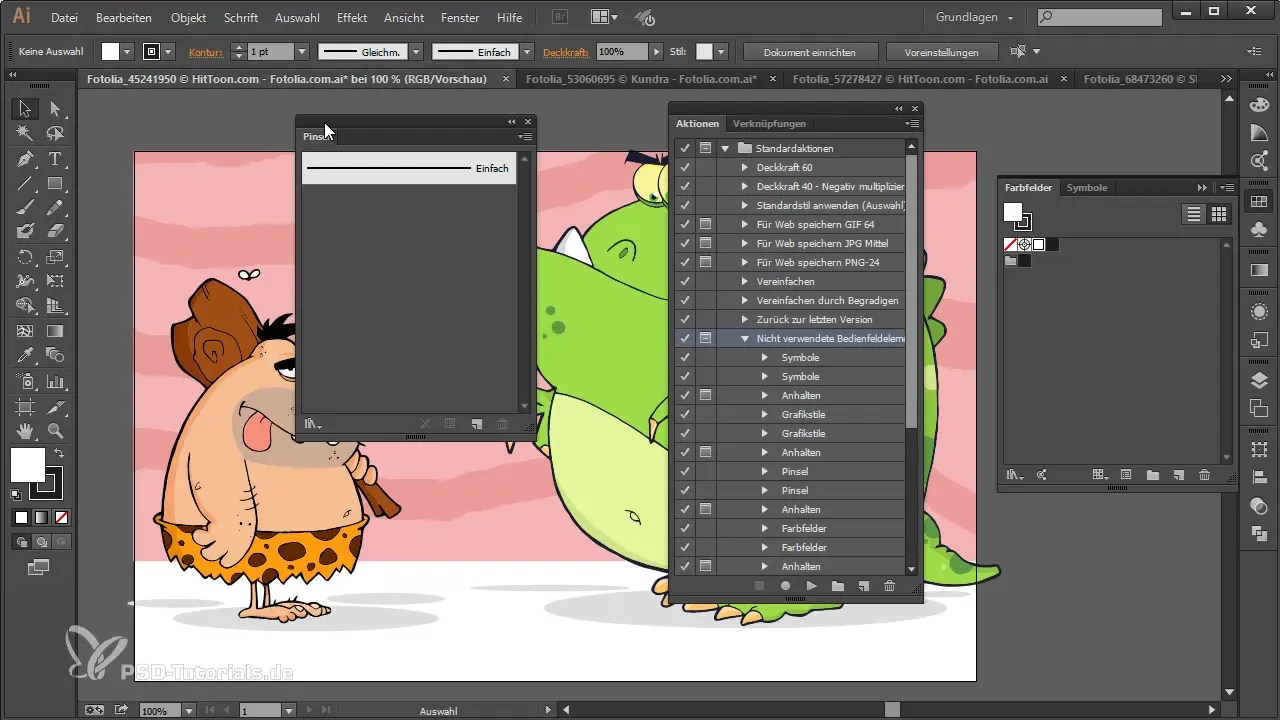Click the Deckkraft link in control bar
Viewport: 1280px width, 720px height.
pyautogui.click(x=567, y=51)
